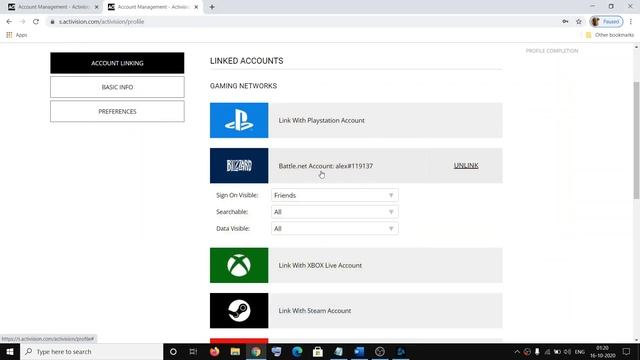Click the Blizzard logo tile
Viewport: 640px width, 360px height.
239,166
